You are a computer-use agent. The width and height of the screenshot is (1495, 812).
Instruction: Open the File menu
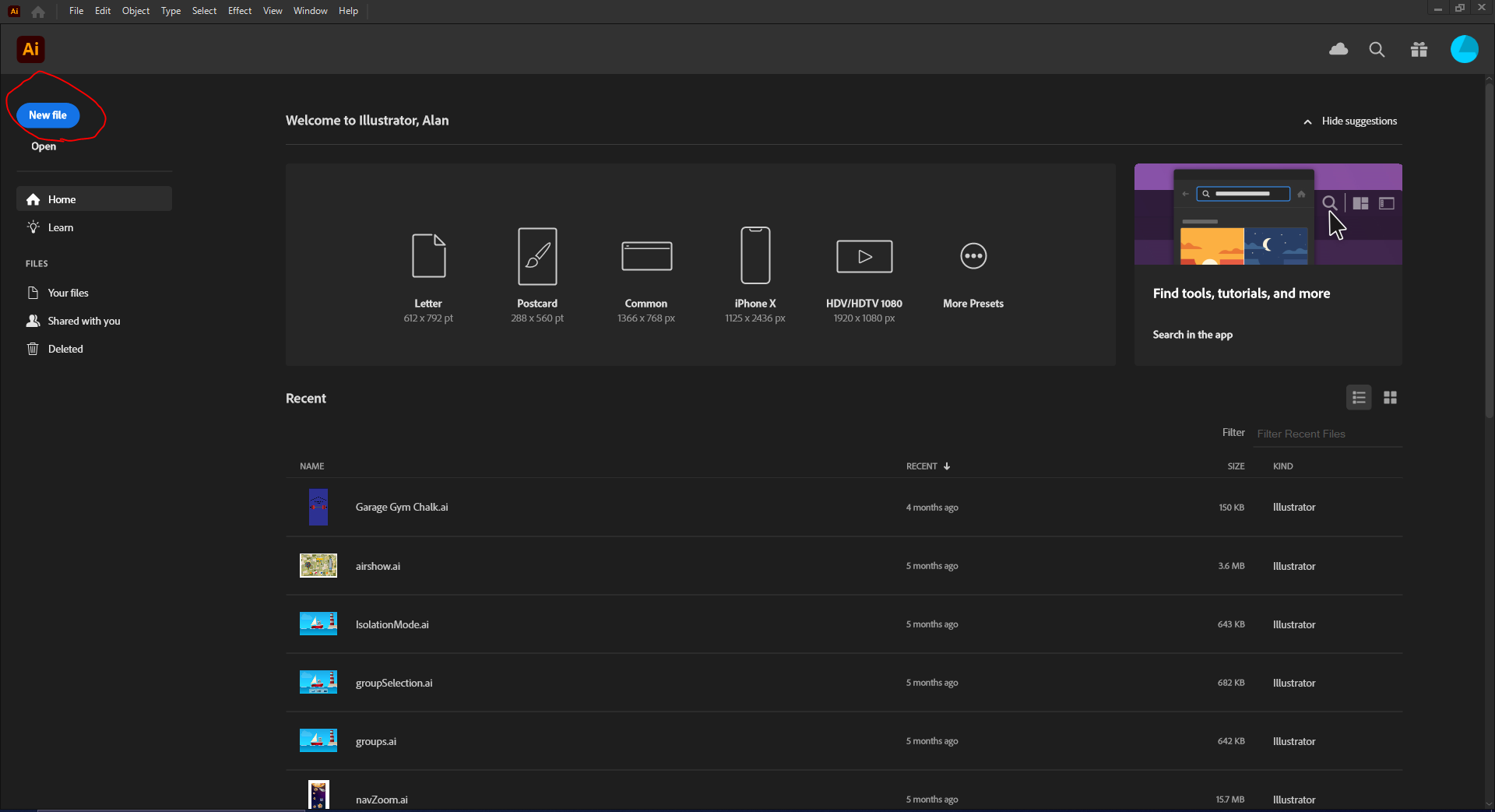click(x=76, y=11)
